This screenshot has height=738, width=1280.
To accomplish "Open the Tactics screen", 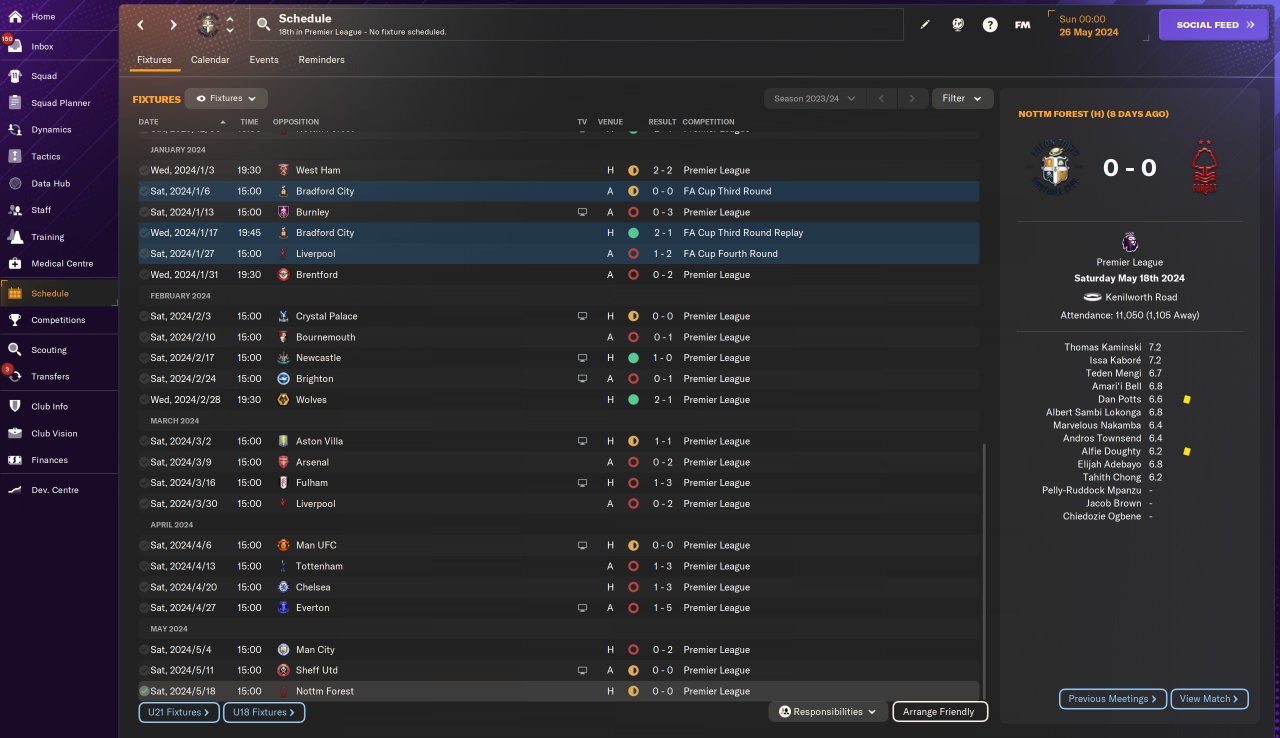I will click(46, 156).
